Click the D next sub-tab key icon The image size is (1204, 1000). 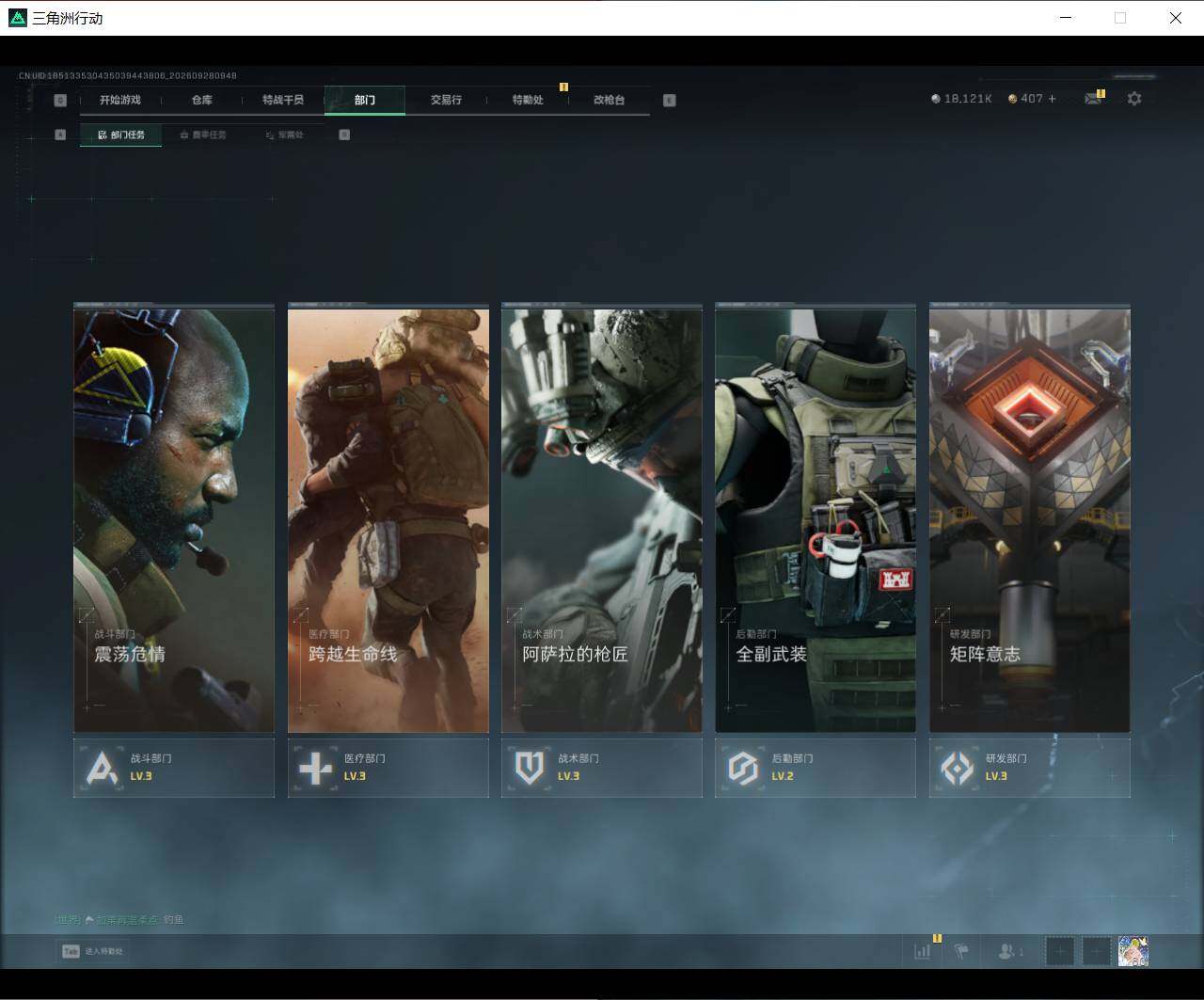(x=344, y=135)
